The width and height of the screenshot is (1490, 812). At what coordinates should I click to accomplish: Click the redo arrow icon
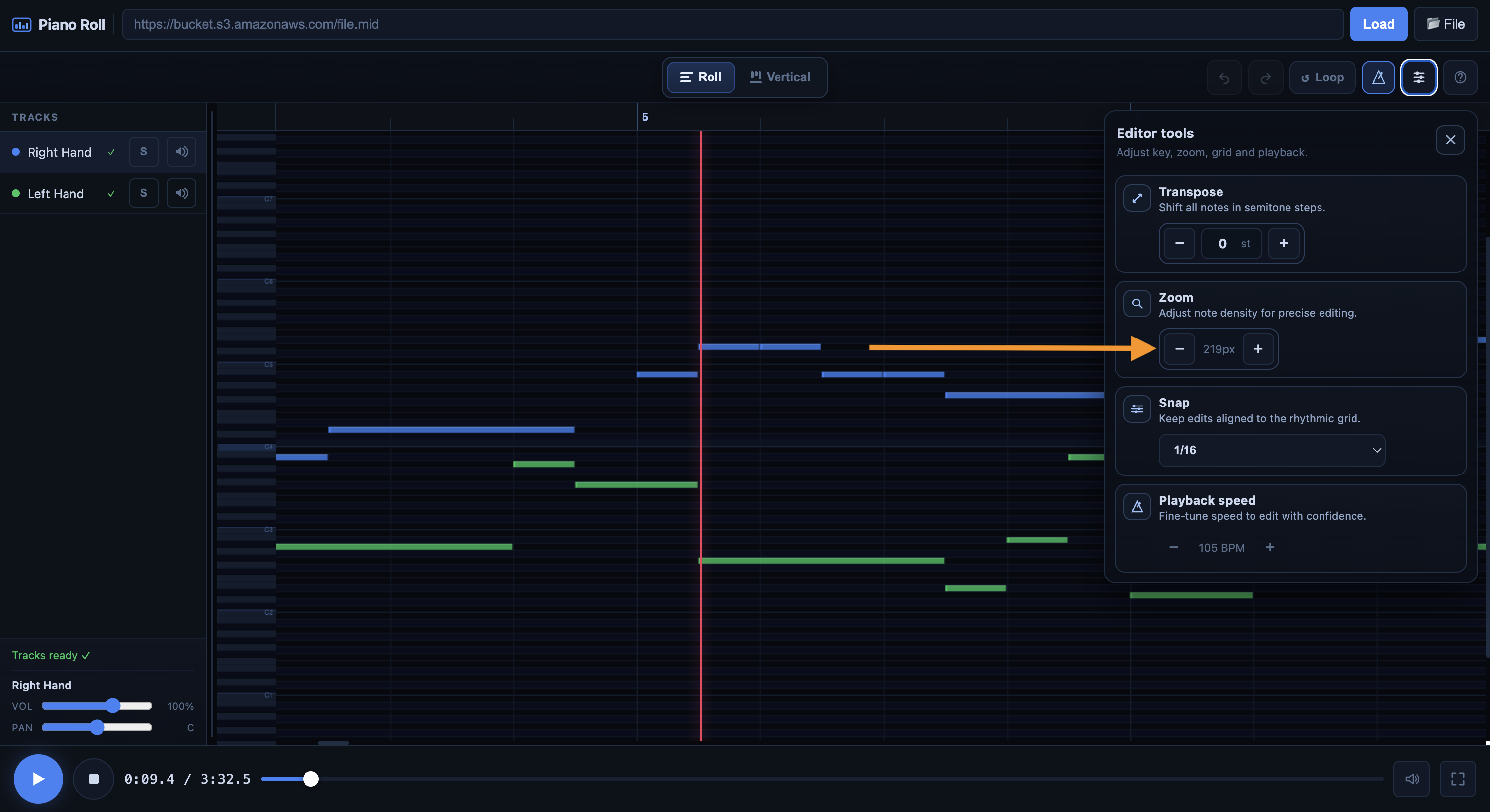1265,77
